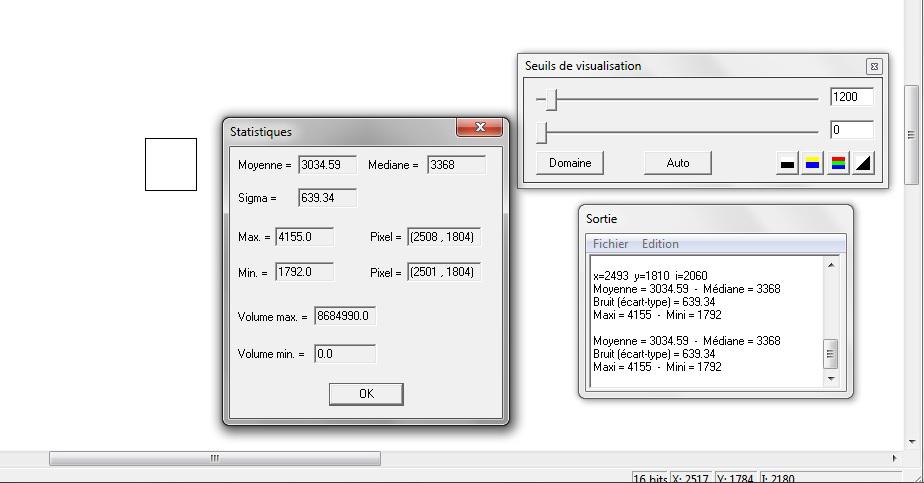
Task: Click the Domaine button
Action: (x=570, y=163)
